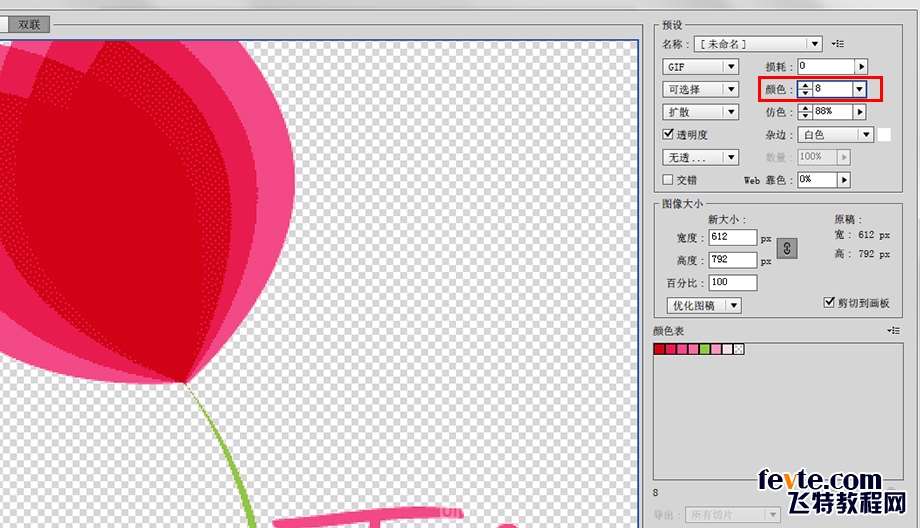Open the GIF file format dropdown
920x528 pixels.
pos(701,67)
